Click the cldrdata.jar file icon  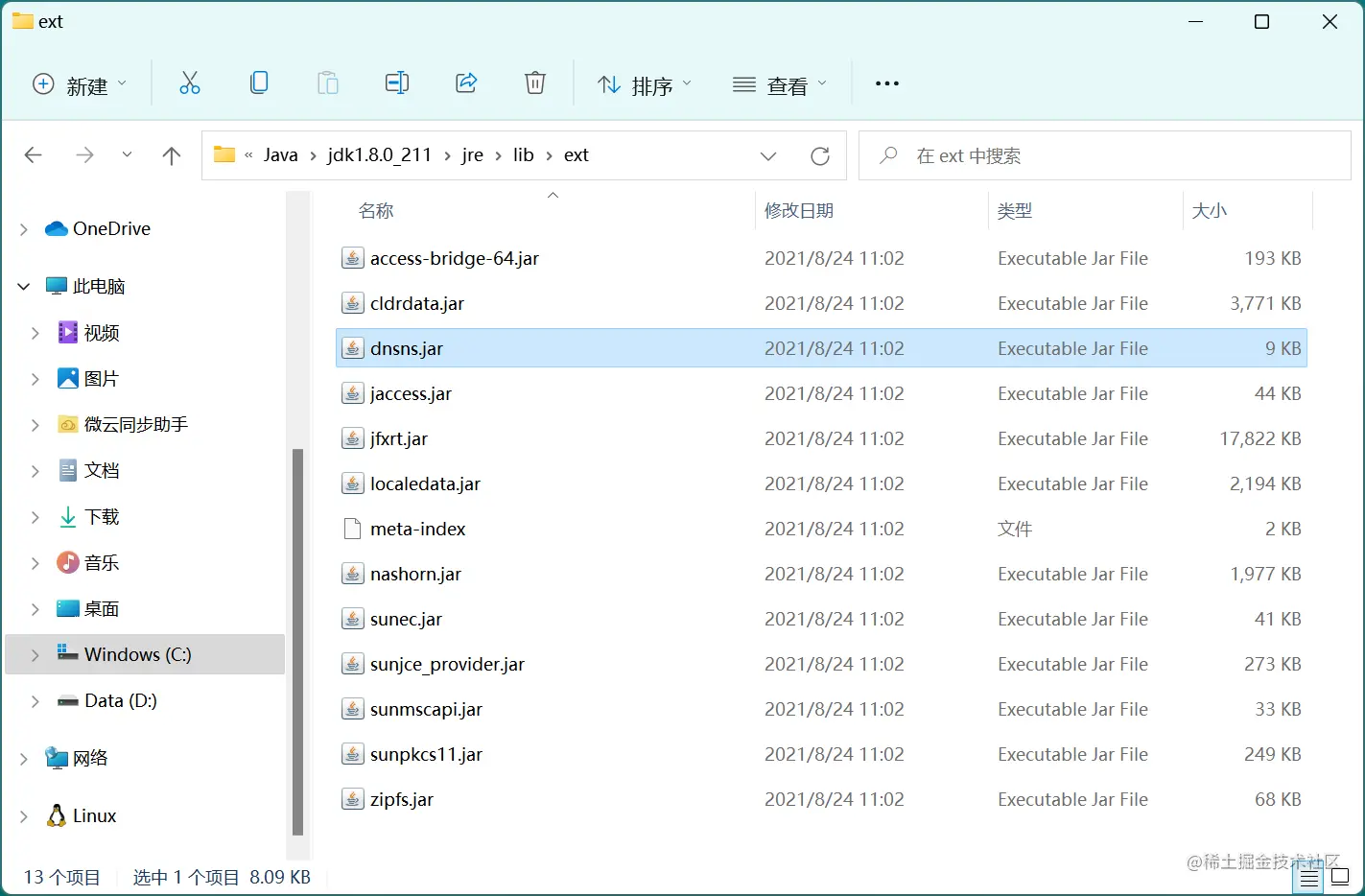point(353,303)
